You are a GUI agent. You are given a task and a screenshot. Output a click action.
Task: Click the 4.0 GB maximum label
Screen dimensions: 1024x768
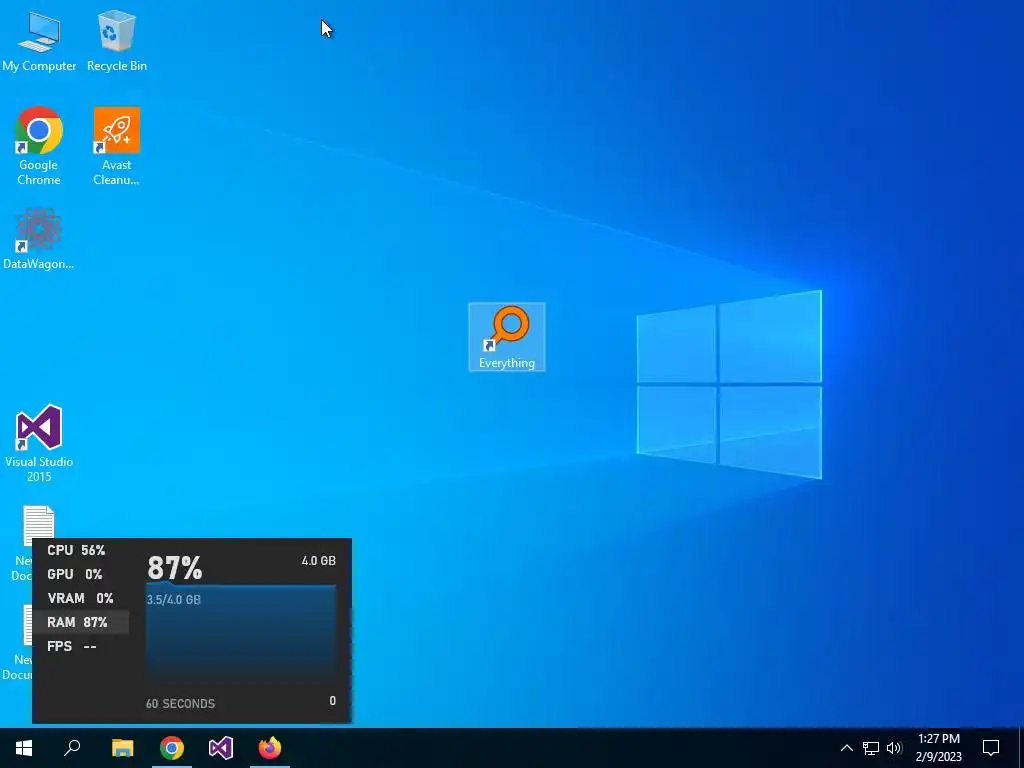(319, 560)
